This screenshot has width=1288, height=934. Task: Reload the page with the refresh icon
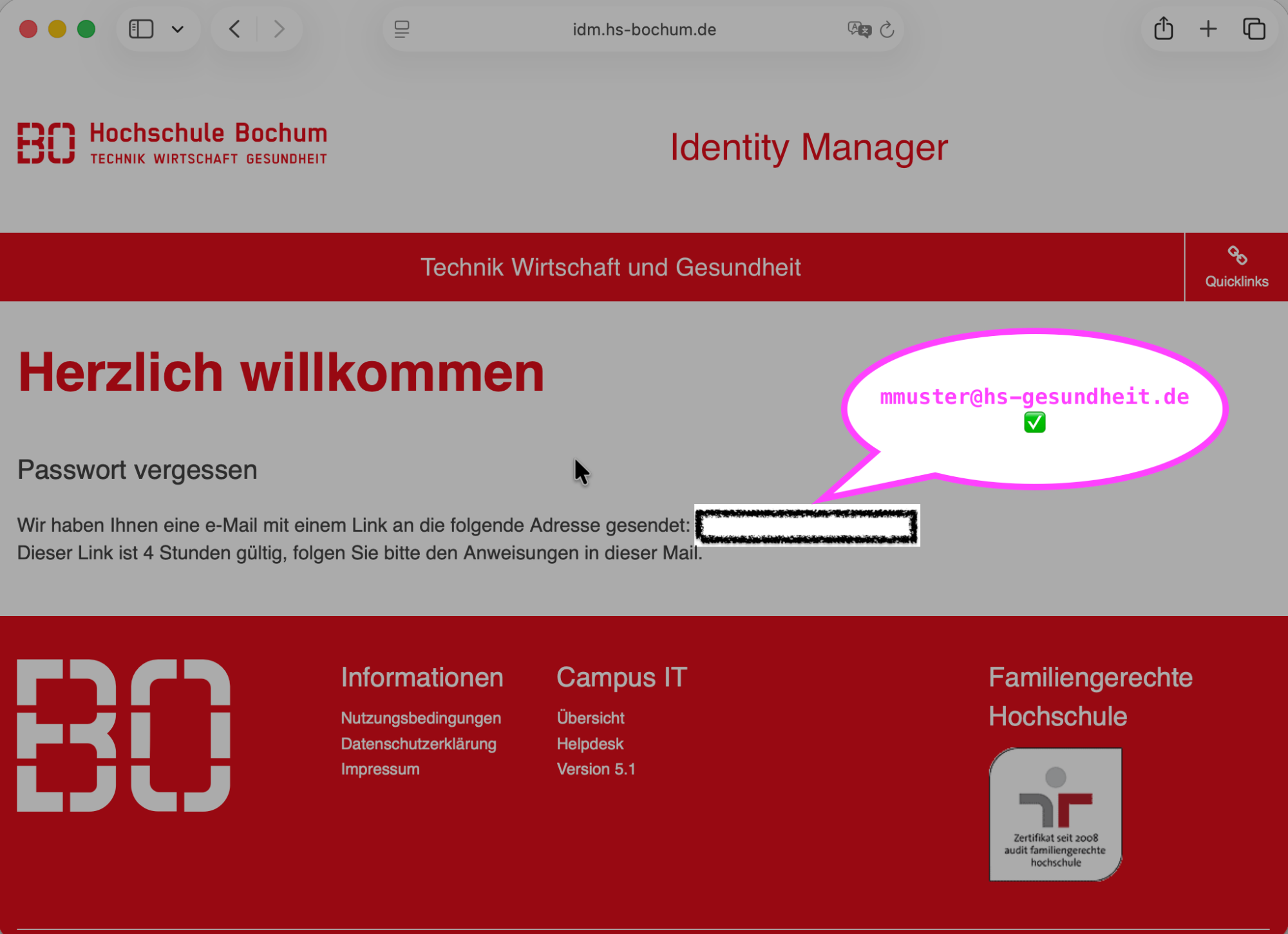point(887,29)
